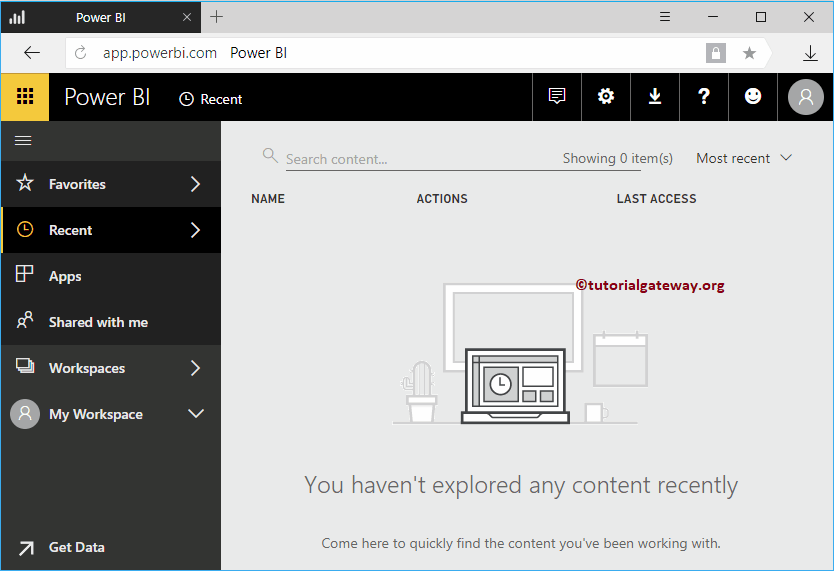Click the Get Data arrow icon
This screenshot has height=571, width=834.
(x=26, y=548)
